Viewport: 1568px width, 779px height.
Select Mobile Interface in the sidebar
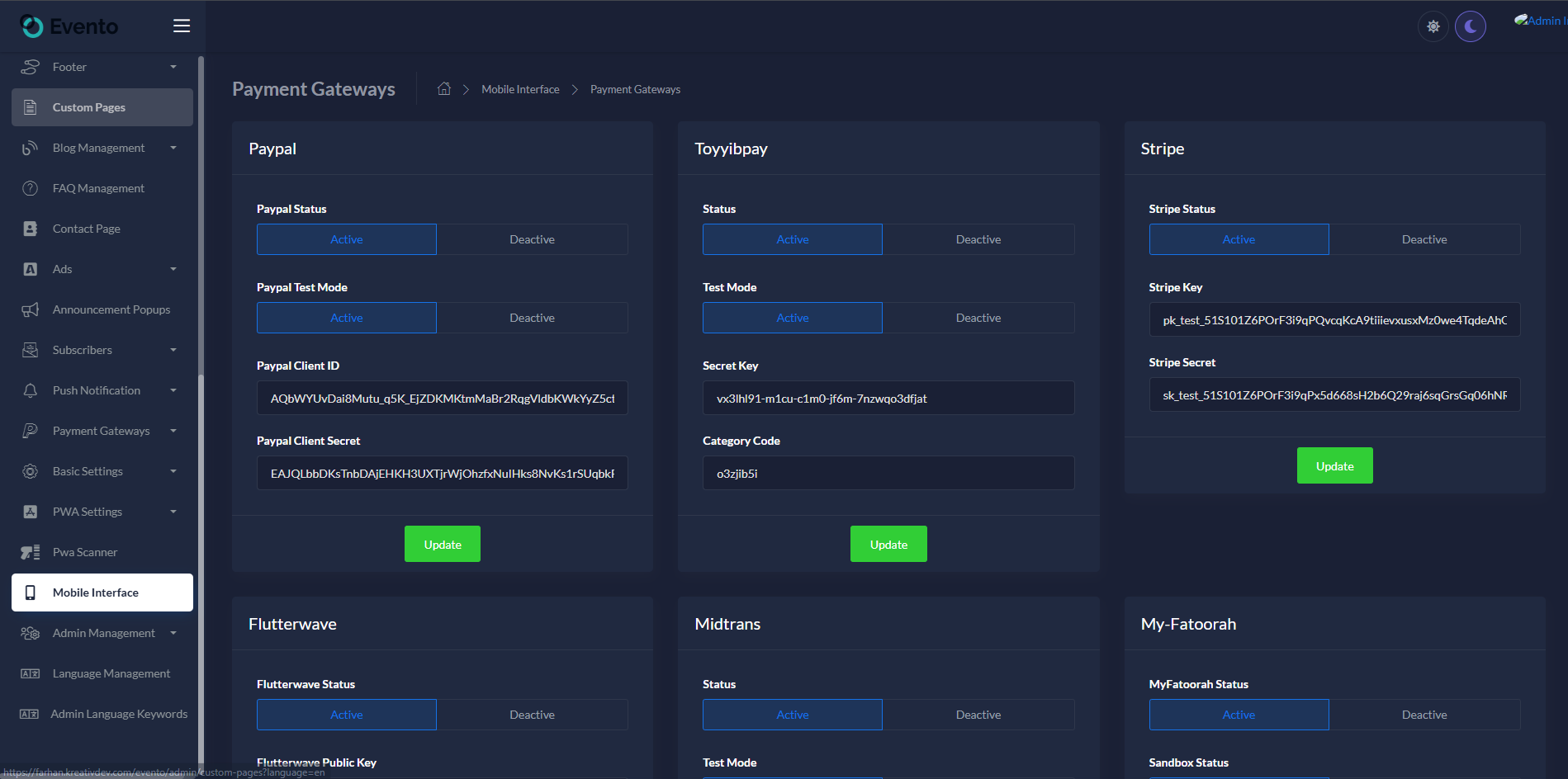95,592
